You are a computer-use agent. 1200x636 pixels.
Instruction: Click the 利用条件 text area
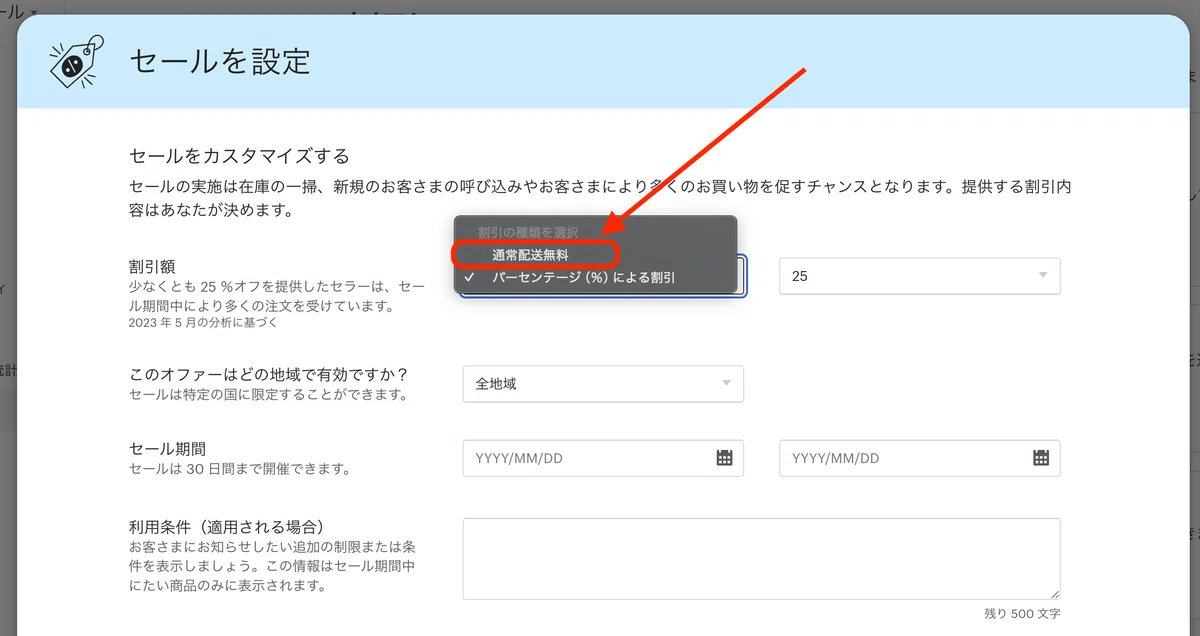coord(761,559)
